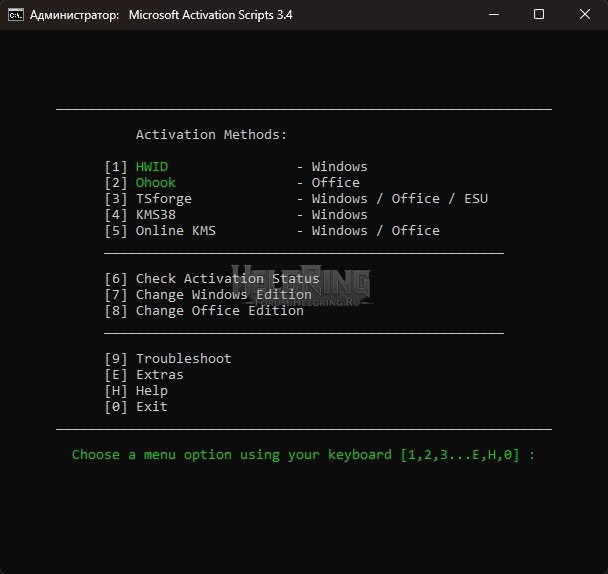Click 'Check Activation Status' entry

point(228,279)
